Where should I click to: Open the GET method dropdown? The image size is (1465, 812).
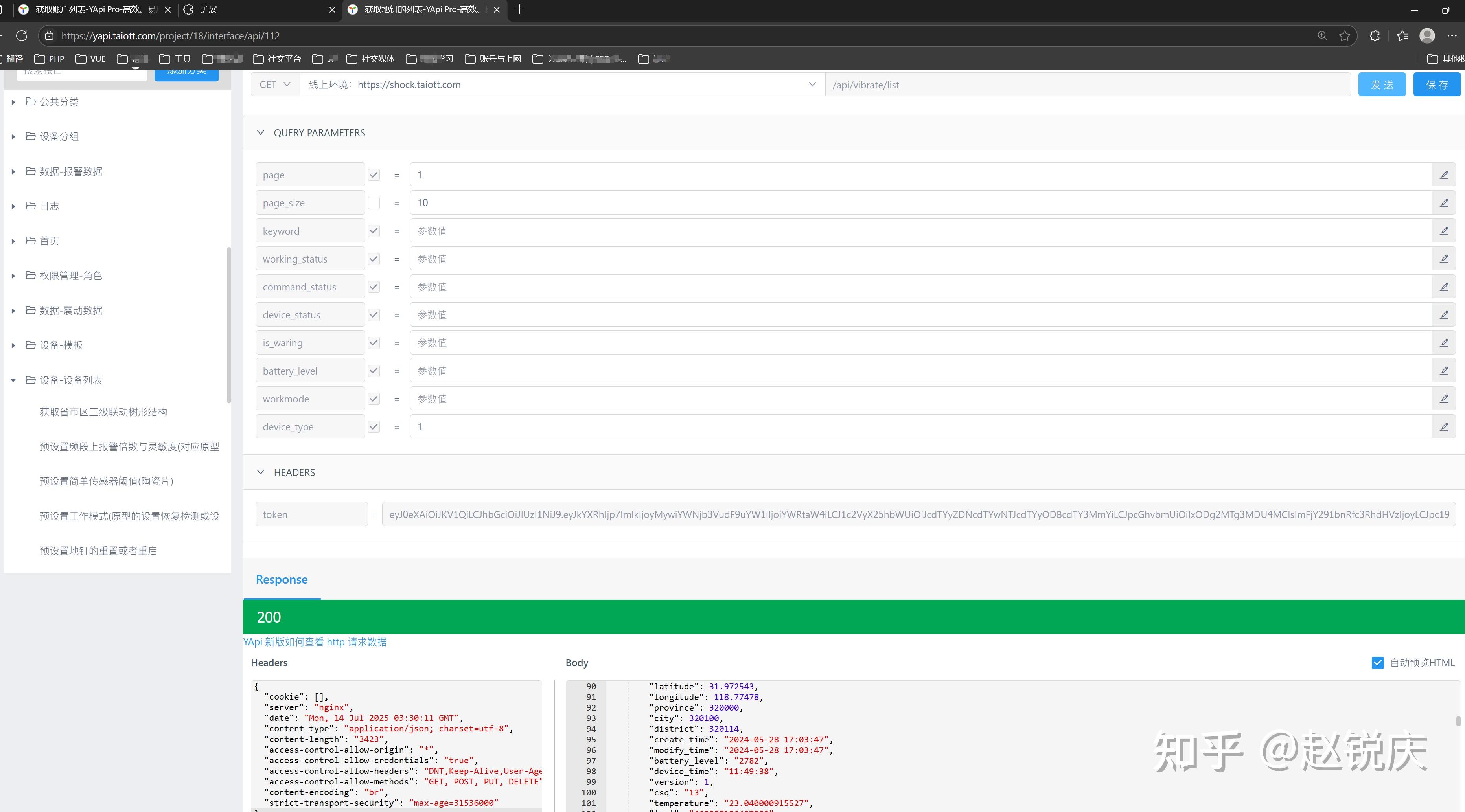pyautogui.click(x=275, y=85)
